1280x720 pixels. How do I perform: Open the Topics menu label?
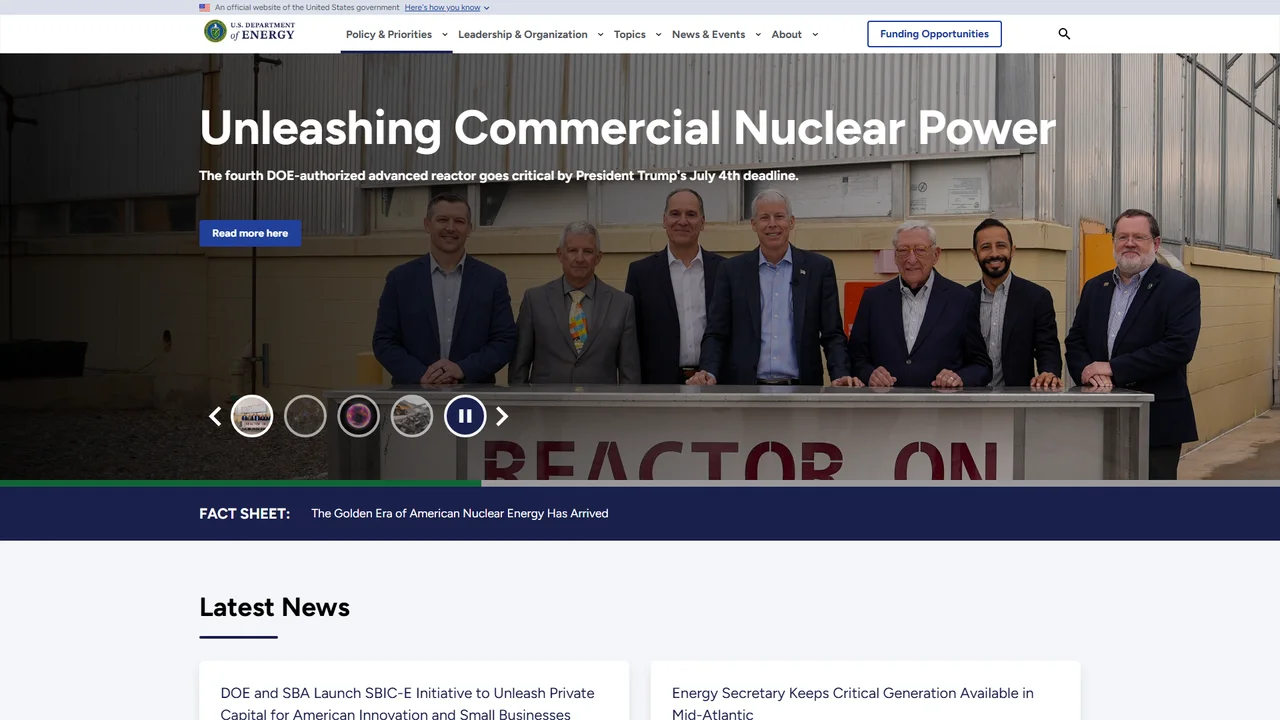(630, 34)
